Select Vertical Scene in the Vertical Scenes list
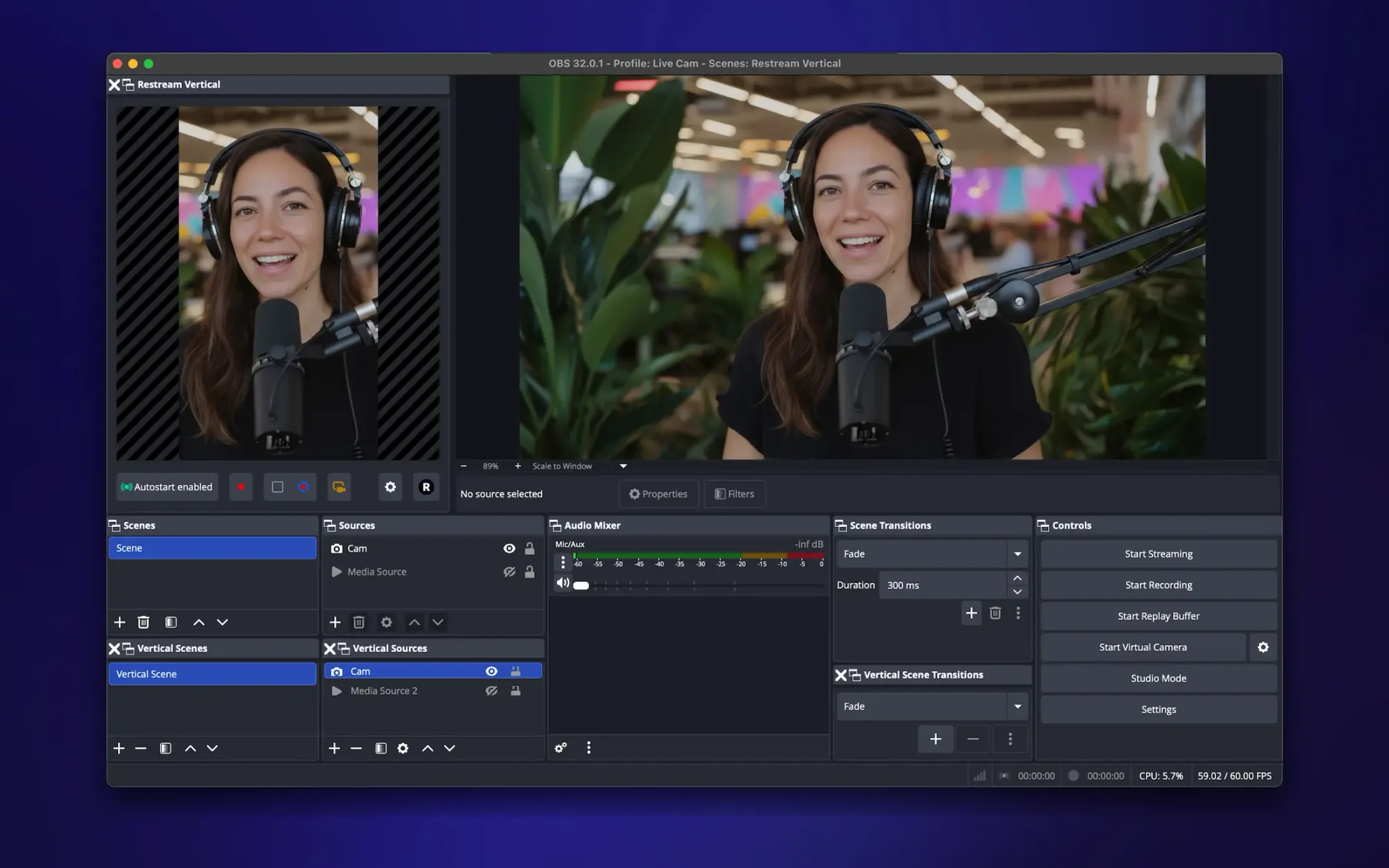The height and width of the screenshot is (868, 1389). tap(212, 674)
